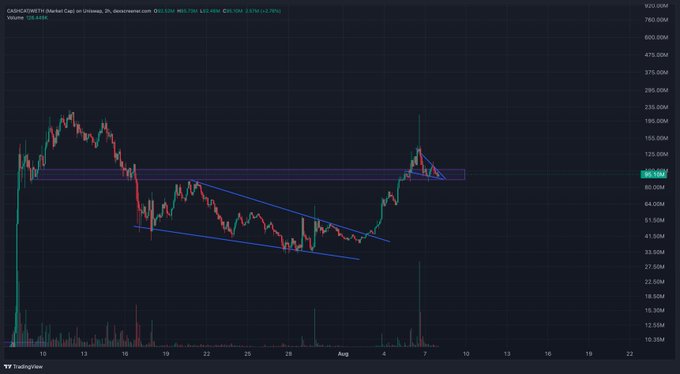Click the Aug label on the time axis
680x374 pixels.
tap(343, 354)
